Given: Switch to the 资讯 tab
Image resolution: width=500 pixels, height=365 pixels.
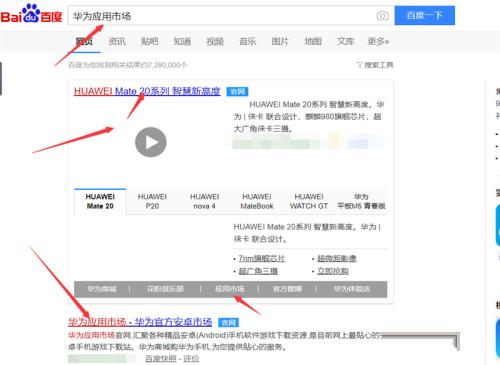Looking at the screenshot, I should 117,42.
